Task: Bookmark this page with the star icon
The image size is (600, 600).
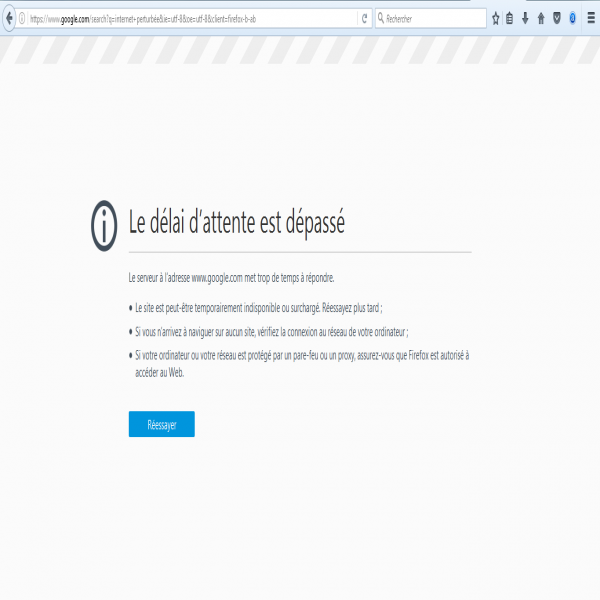Action: click(x=496, y=18)
